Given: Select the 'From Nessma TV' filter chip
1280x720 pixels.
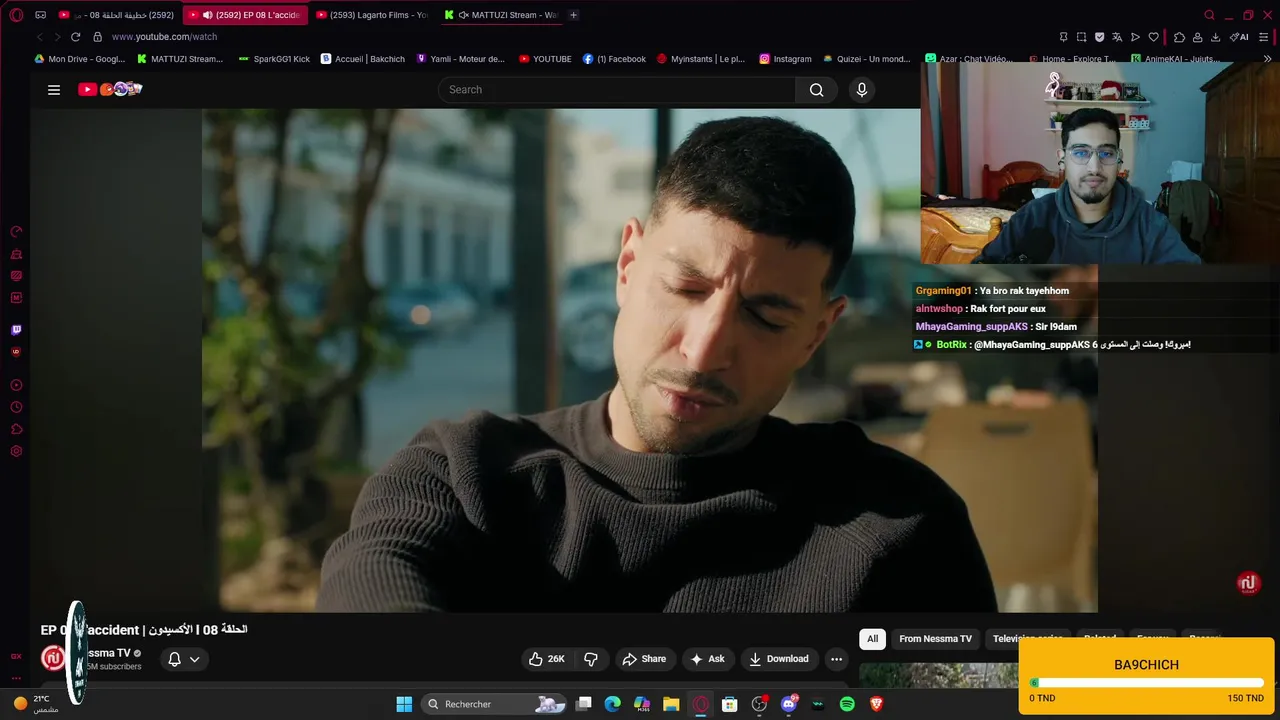Looking at the screenshot, I should (935, 639).
